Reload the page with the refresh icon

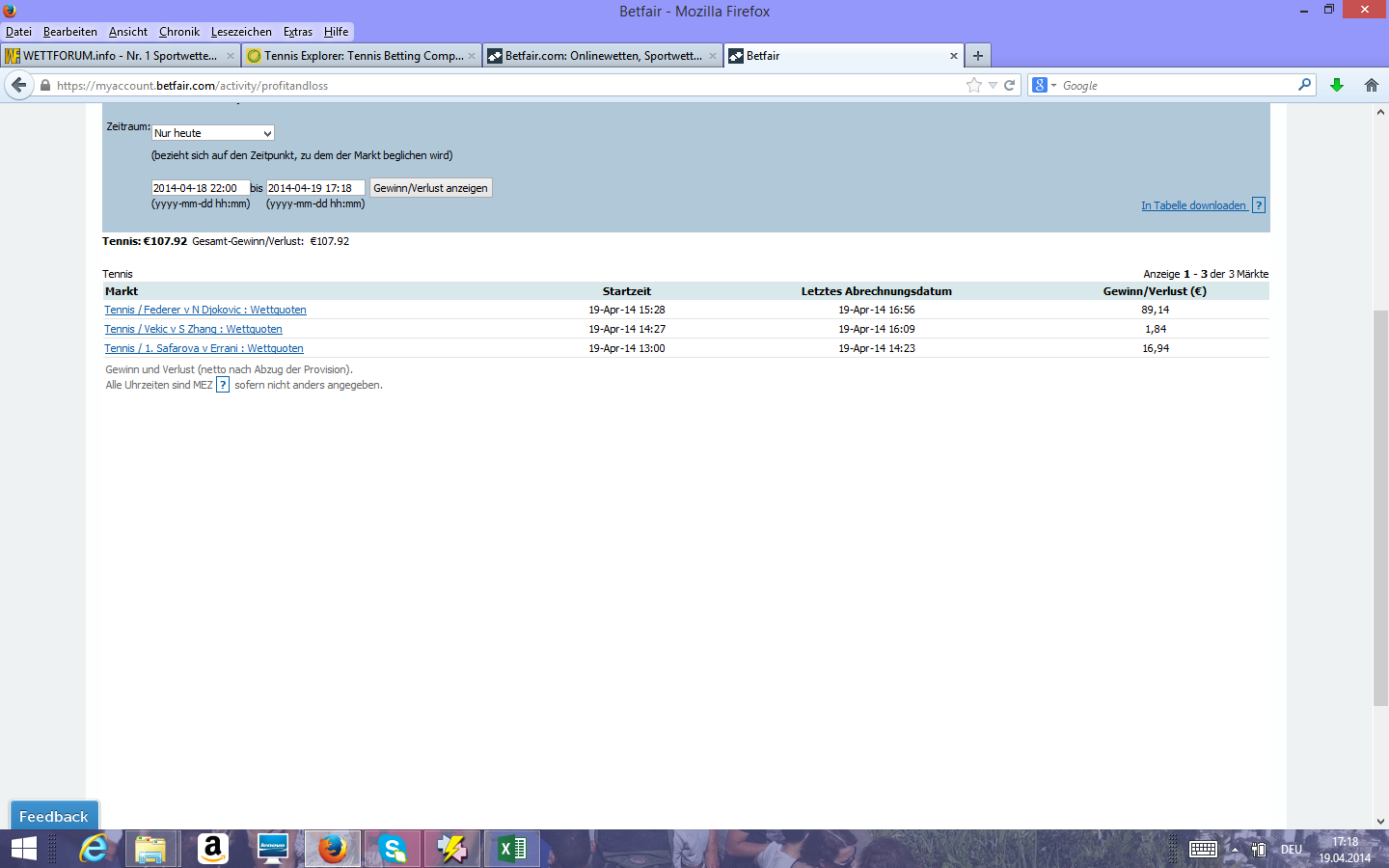click(x=1010, y=85)
